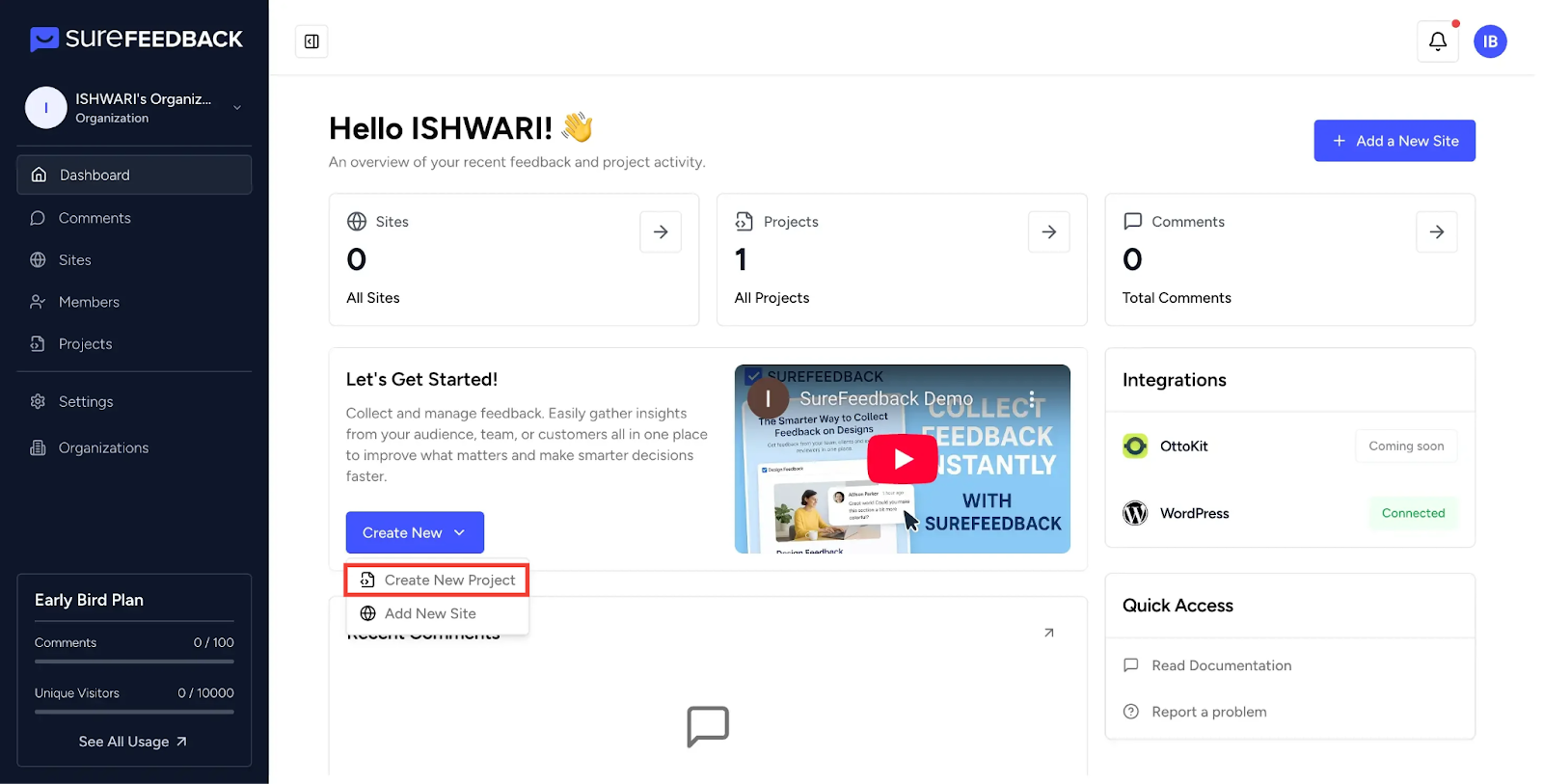Open the video's three-dot options icon
The image size is (1543, 784).
pos(1031,398)
